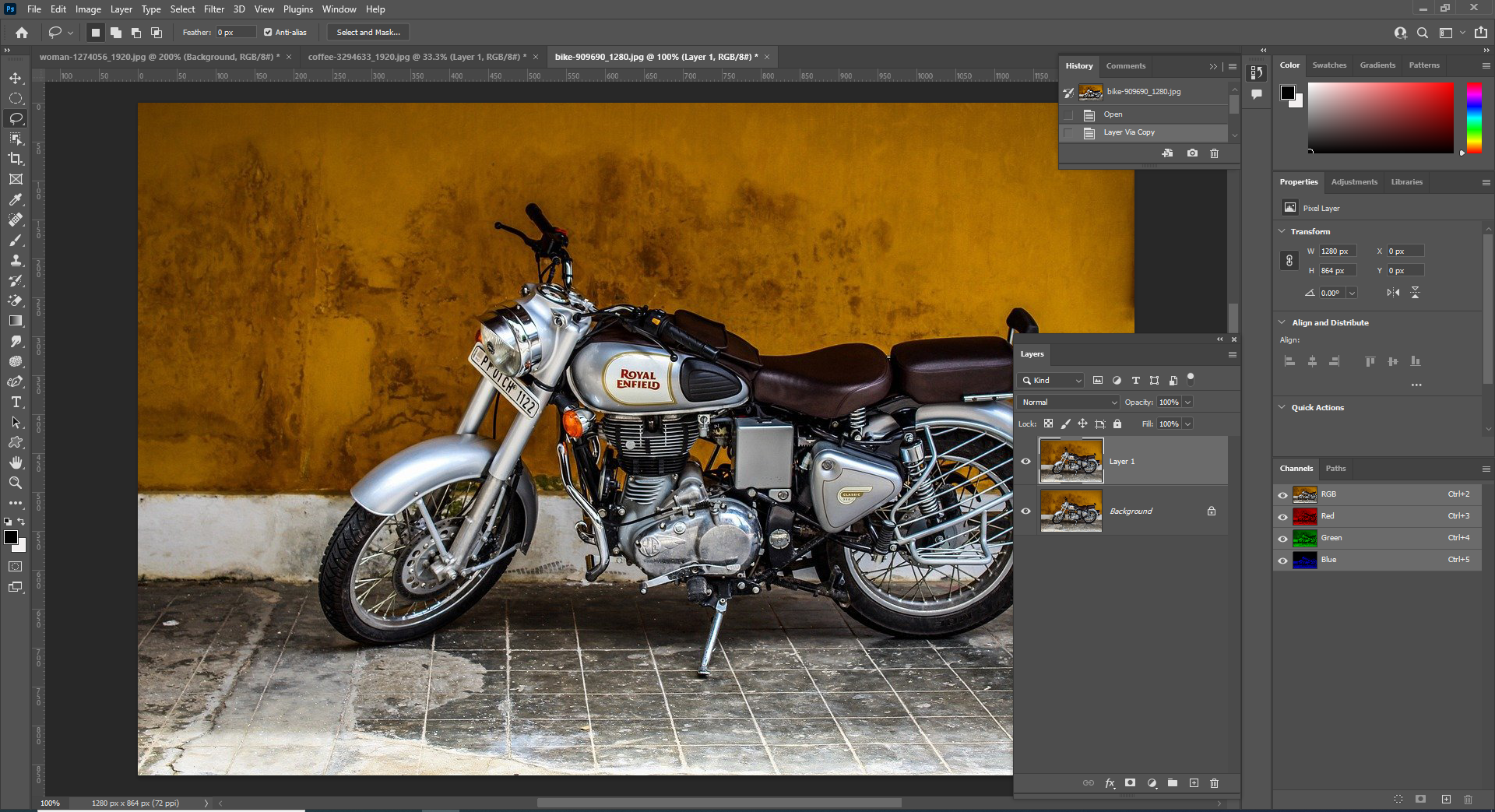Screen dimensions: 1495x812
Task: Toggle RGB channel visibility
Action: (1282, 494)
